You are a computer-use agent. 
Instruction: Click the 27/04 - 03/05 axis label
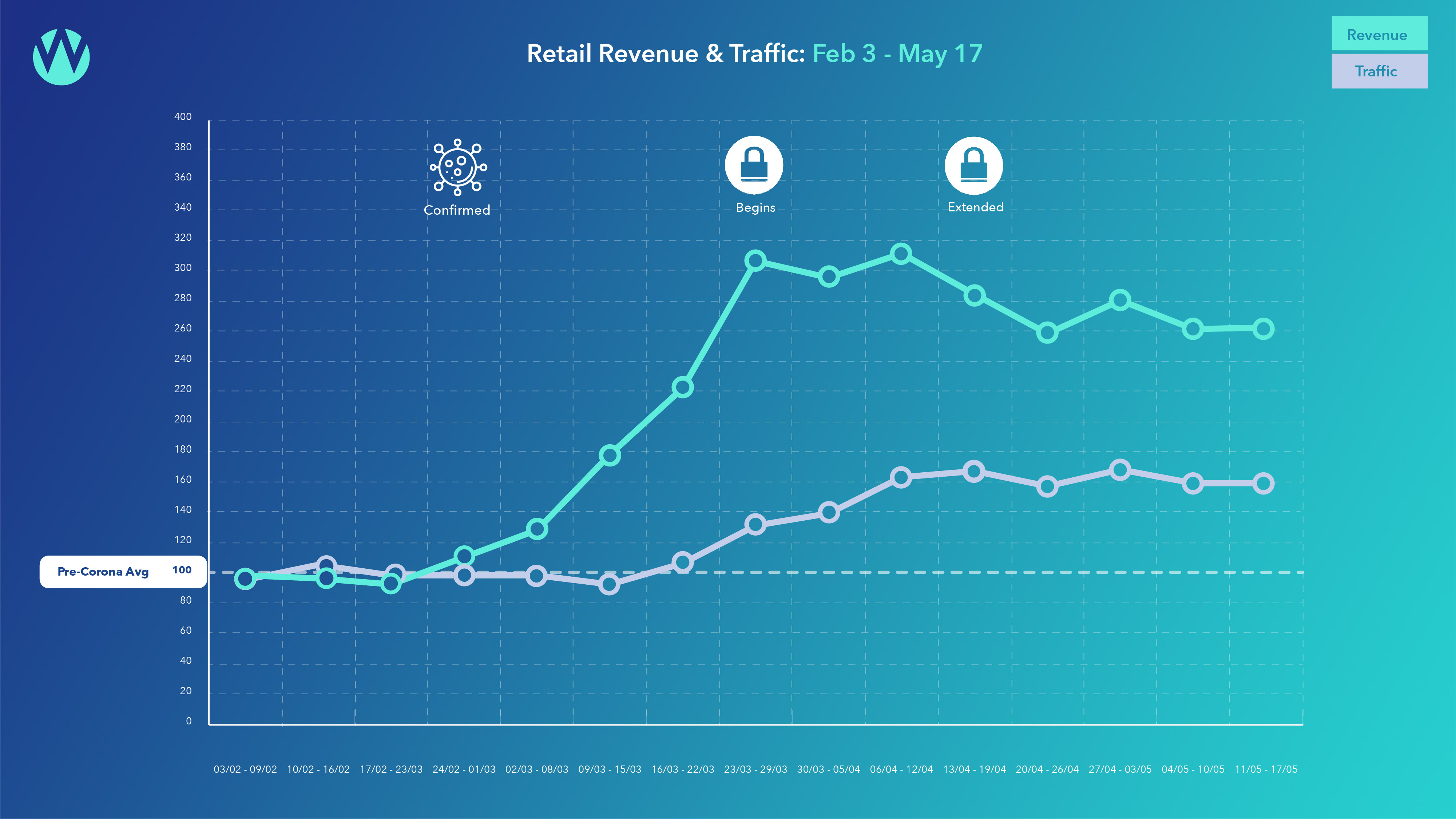tap(1120, 769)
